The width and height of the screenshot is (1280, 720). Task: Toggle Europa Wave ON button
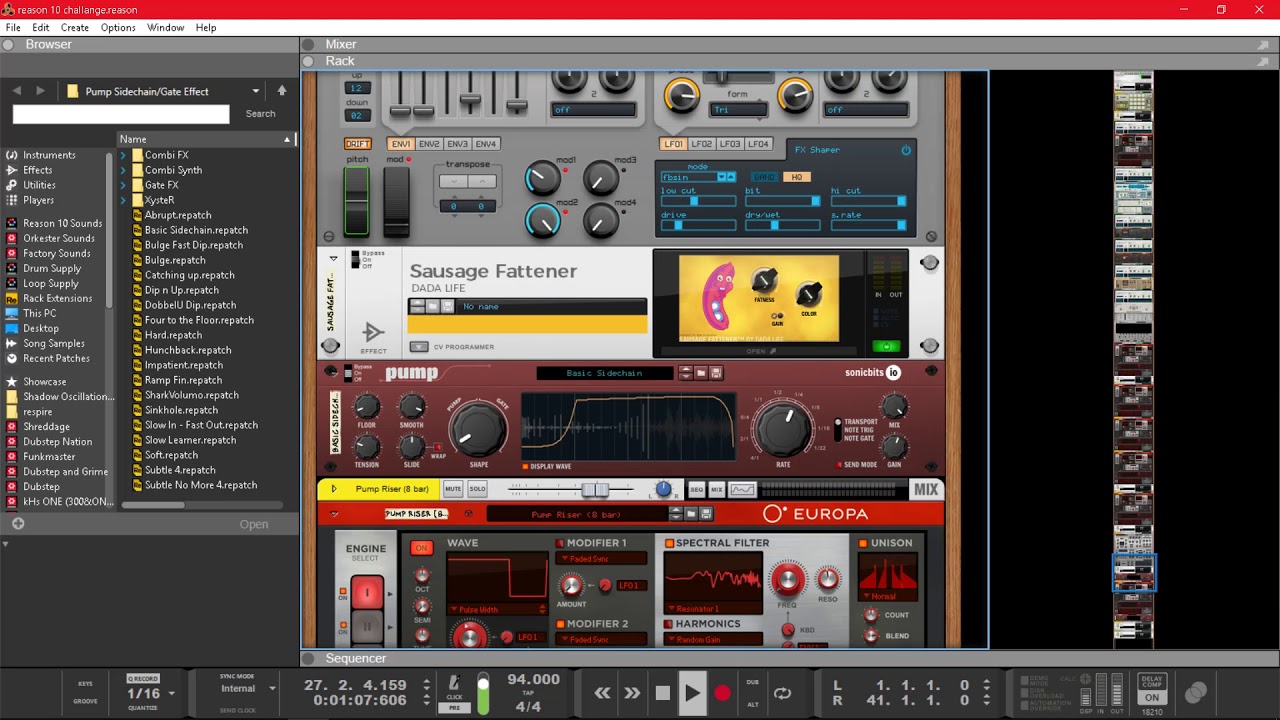pyautogui.click(x=422, y=548)
